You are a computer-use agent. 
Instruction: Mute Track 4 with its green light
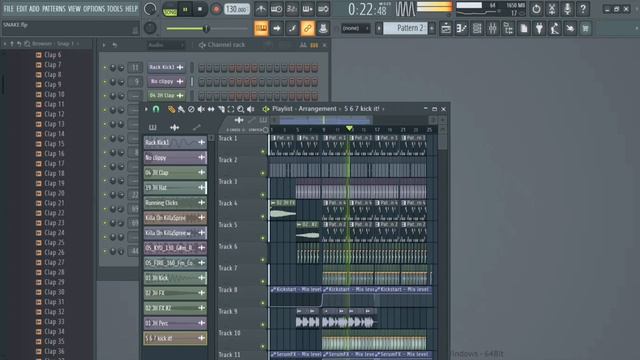click(263, 217)
